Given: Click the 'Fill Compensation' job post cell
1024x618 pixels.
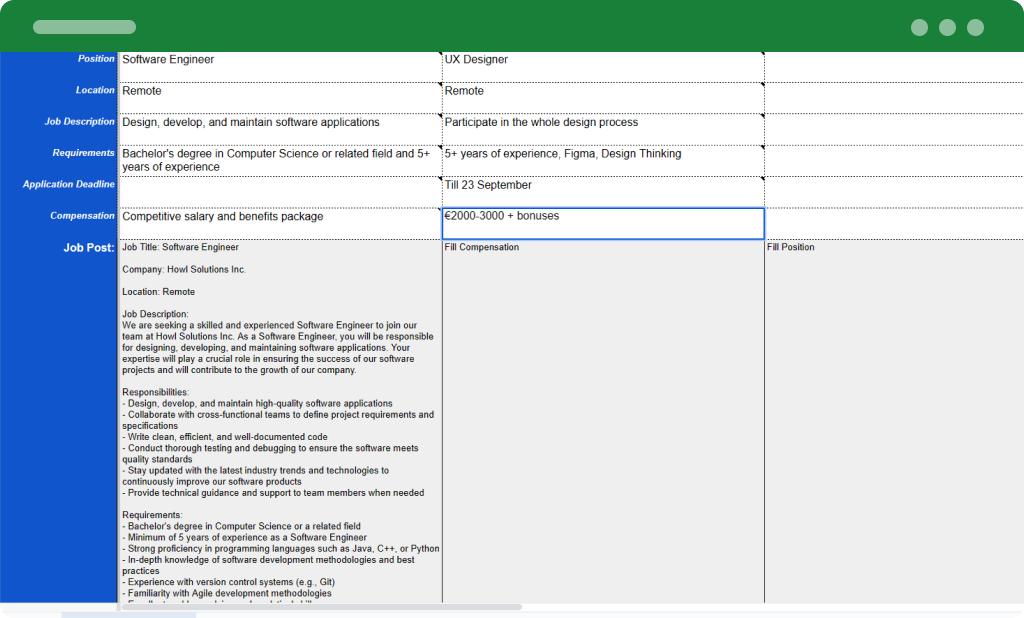Looking at the screenshot, I should tap(603, 421).
